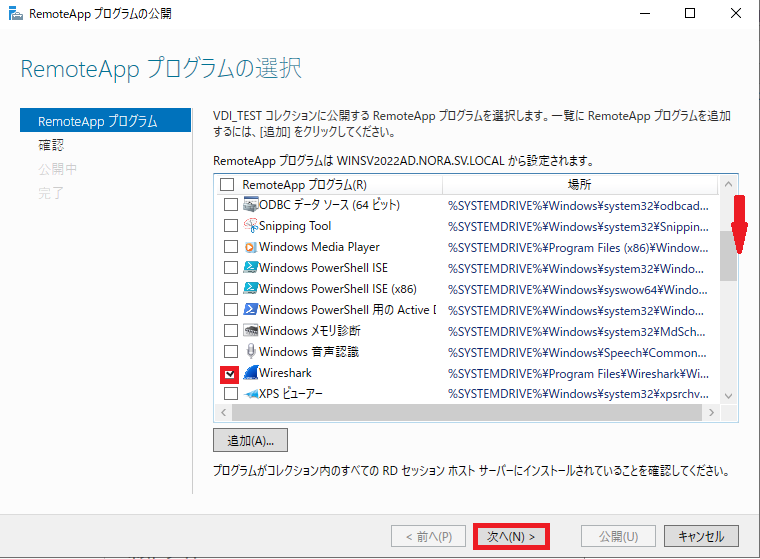Click the Windows PowerShell ISE (x86) icon
The image size is (760, 559).
point(250,288)
